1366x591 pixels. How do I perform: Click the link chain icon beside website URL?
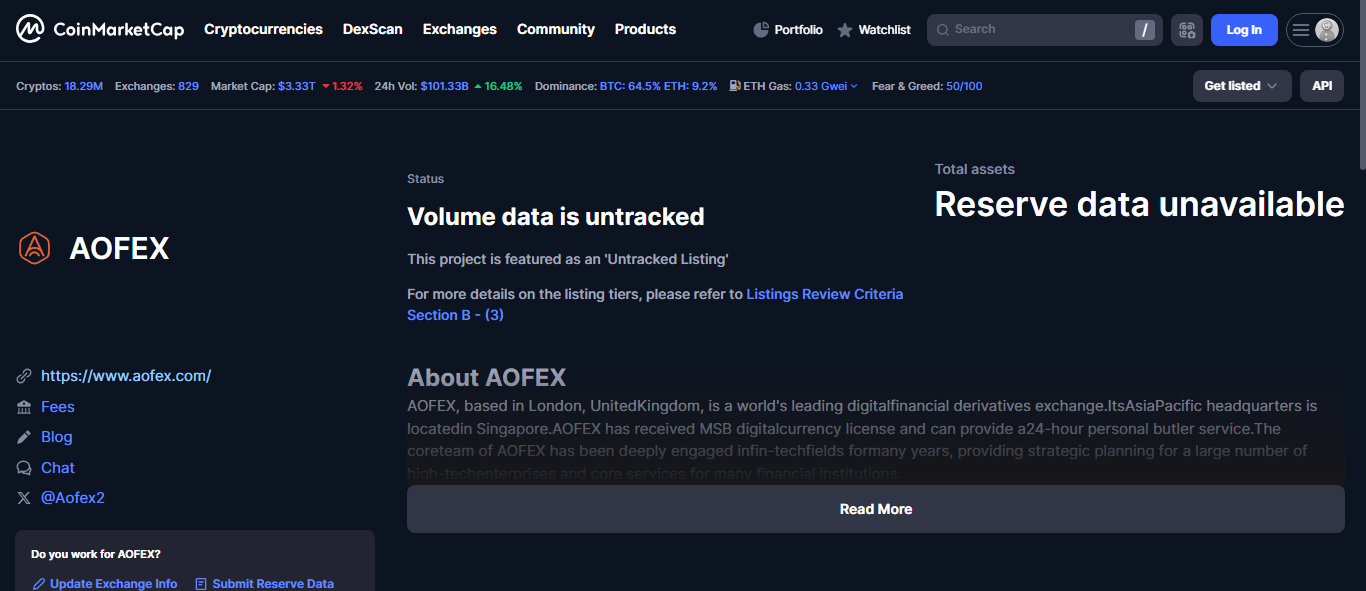point(24,376)
